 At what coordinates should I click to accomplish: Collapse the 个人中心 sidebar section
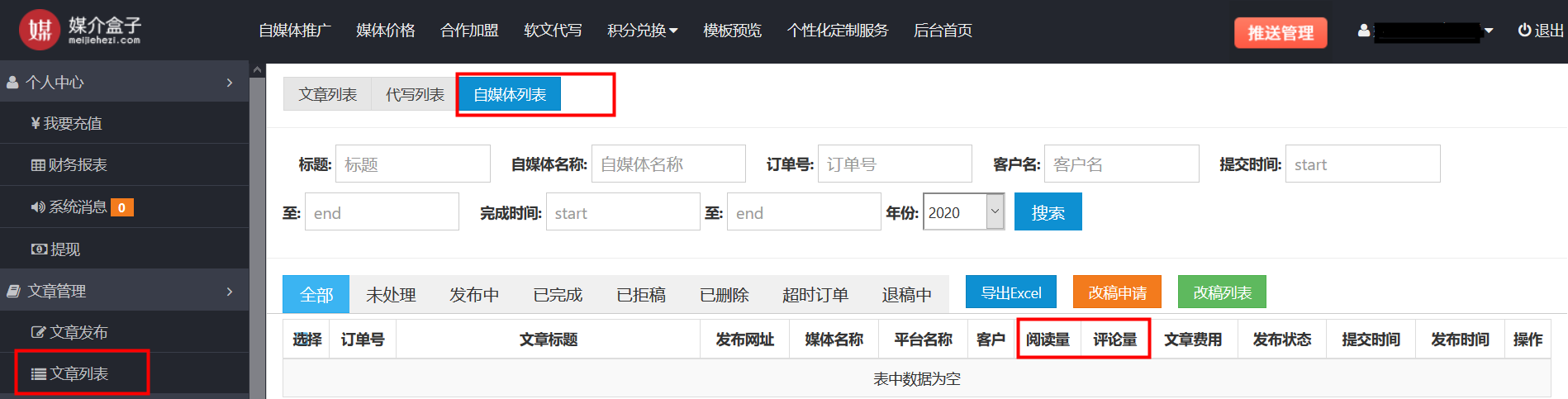230,83
